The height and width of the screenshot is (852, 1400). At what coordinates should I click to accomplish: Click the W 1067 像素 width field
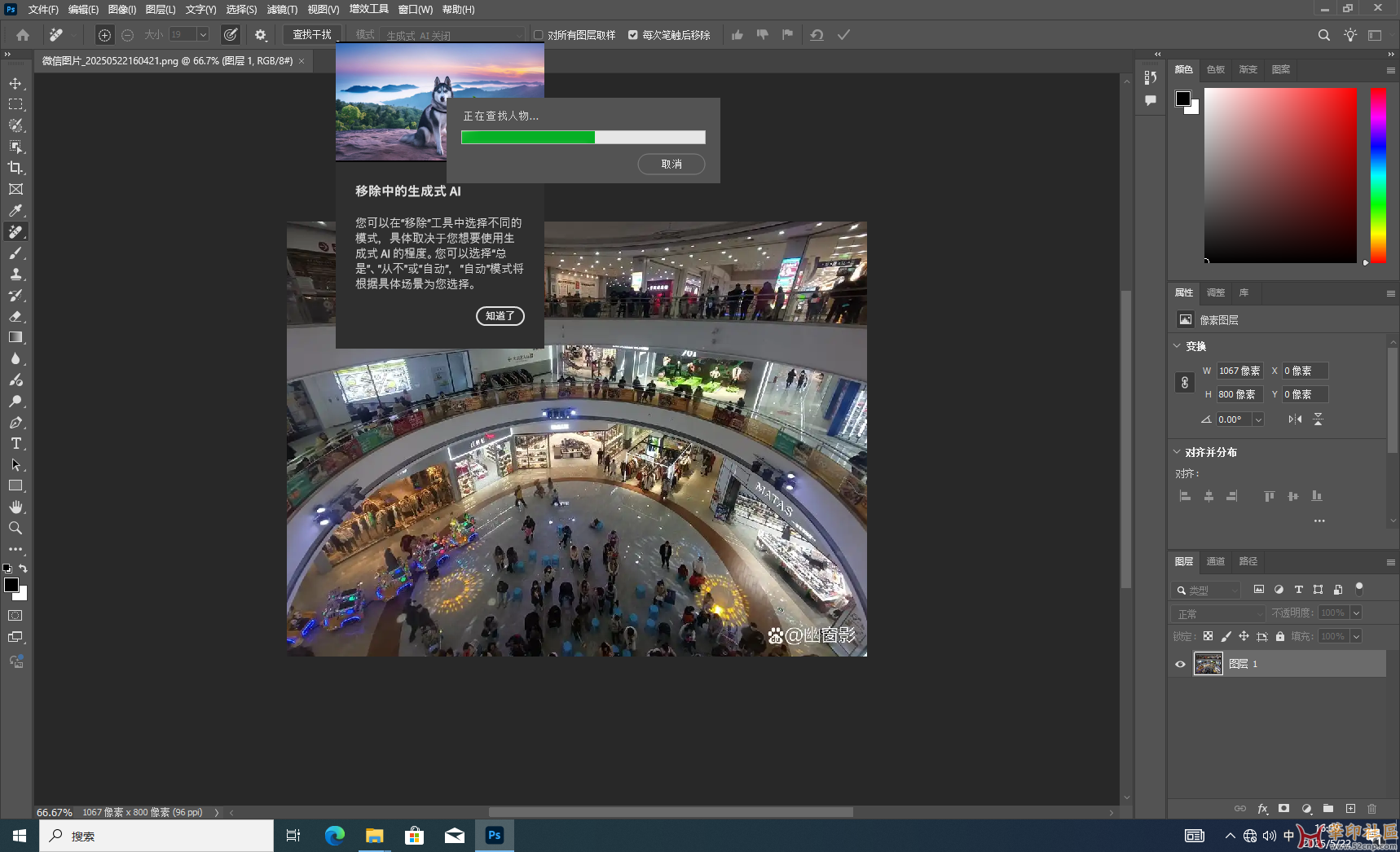click(1239, 371)
